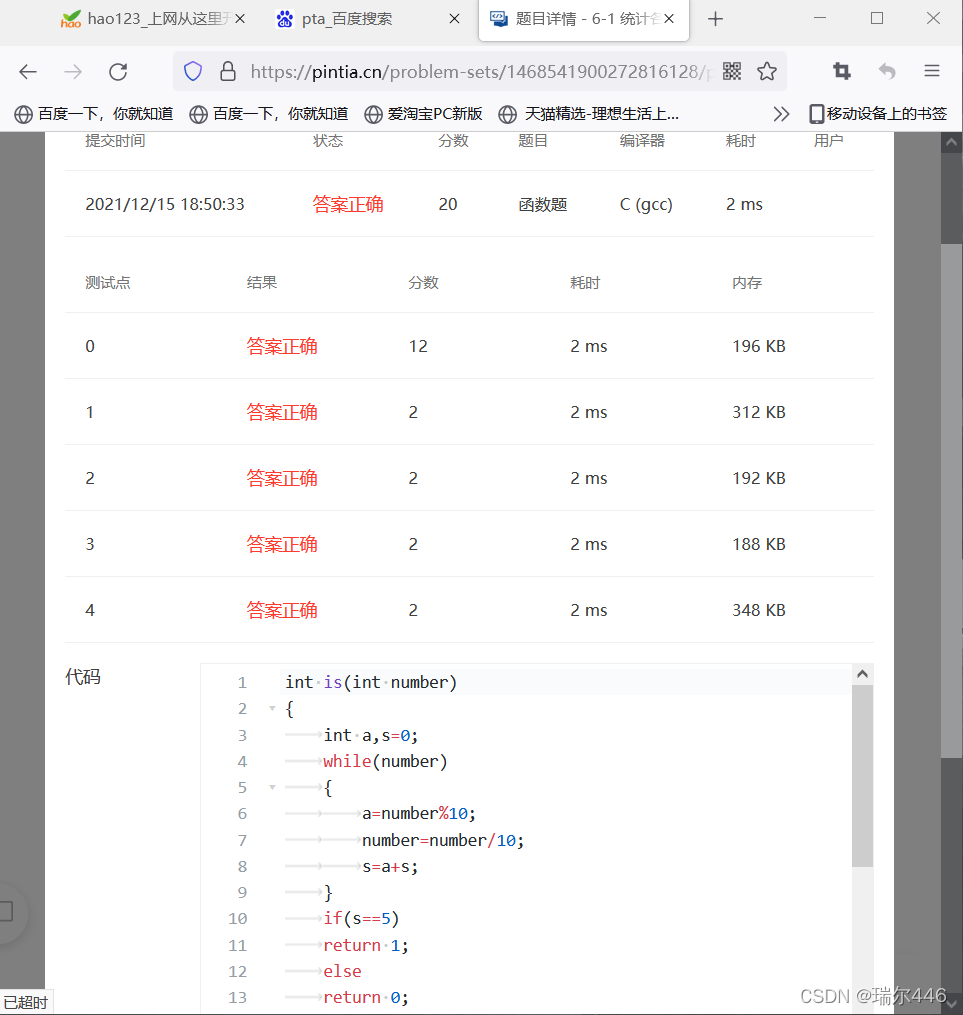Close the 题目详情 tab
The image size is (963, 1015).
669,19
